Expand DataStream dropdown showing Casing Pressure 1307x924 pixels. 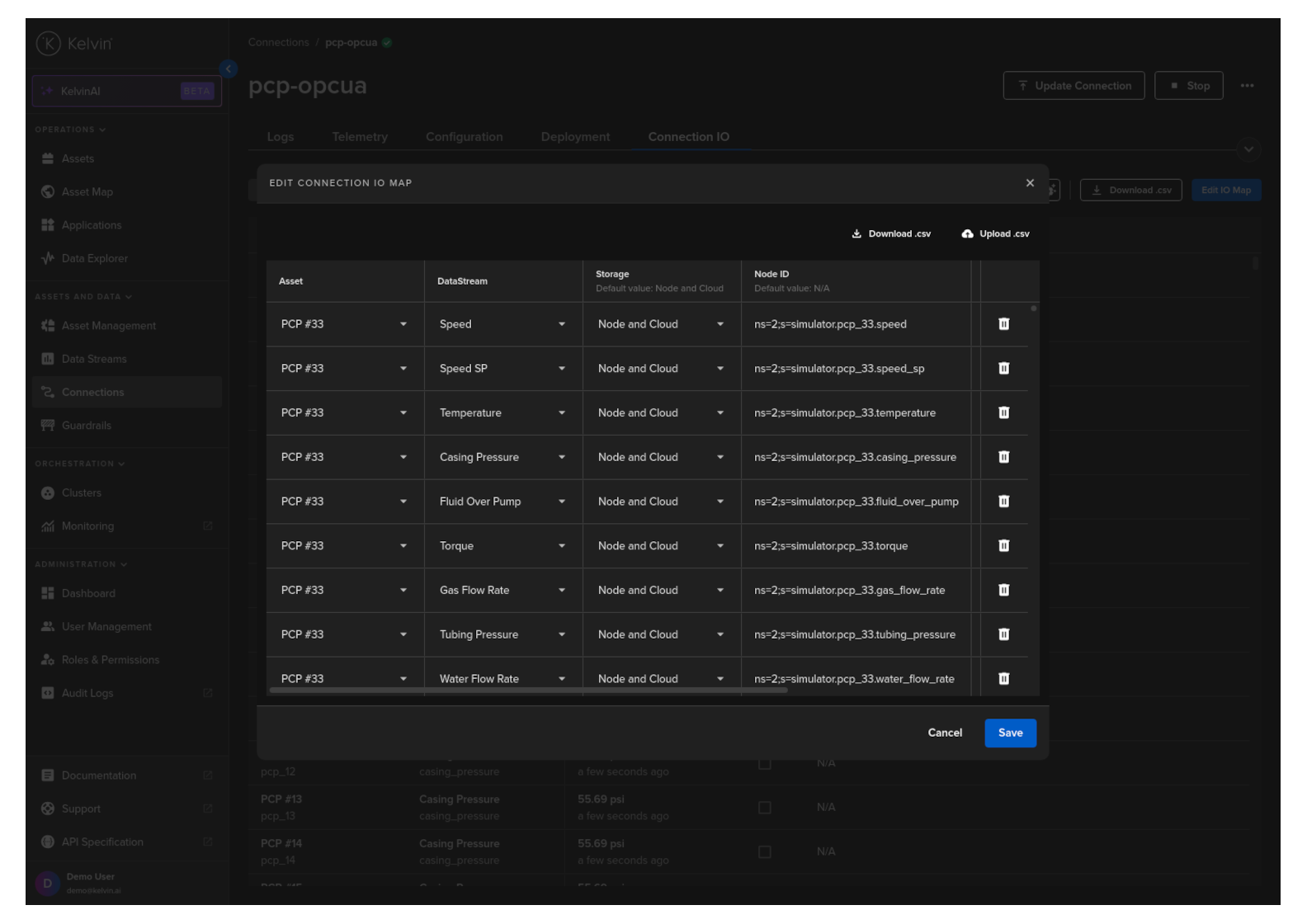pos(561,457)
